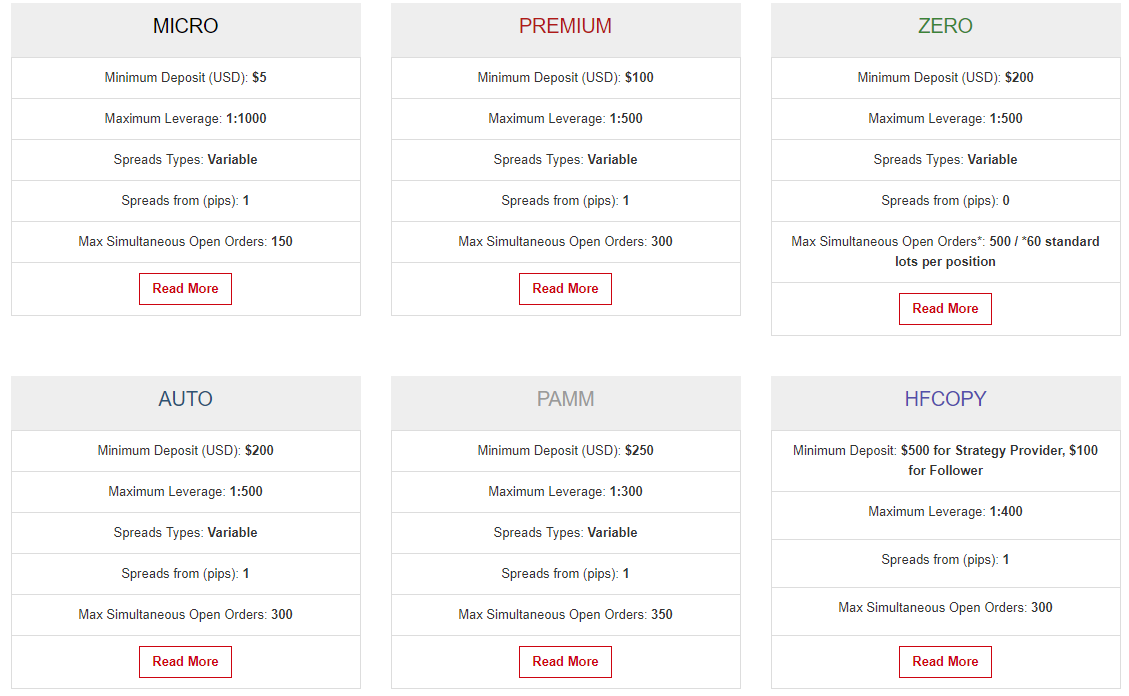Open Read More for AUTO account
The image size is (1129, 696).
(185, 661)
